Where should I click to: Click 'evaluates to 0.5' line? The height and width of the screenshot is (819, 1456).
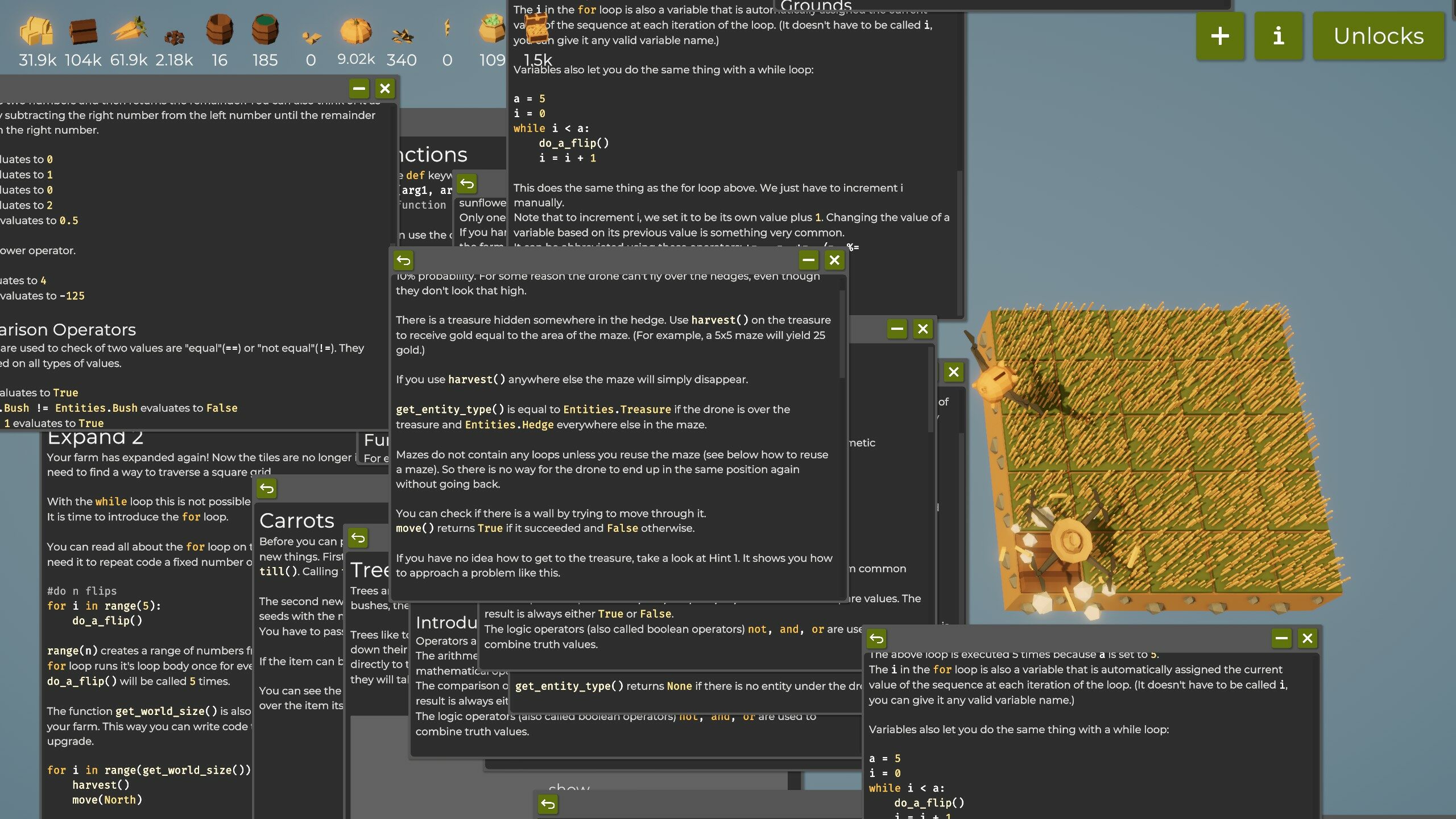[x=39, y=220]
